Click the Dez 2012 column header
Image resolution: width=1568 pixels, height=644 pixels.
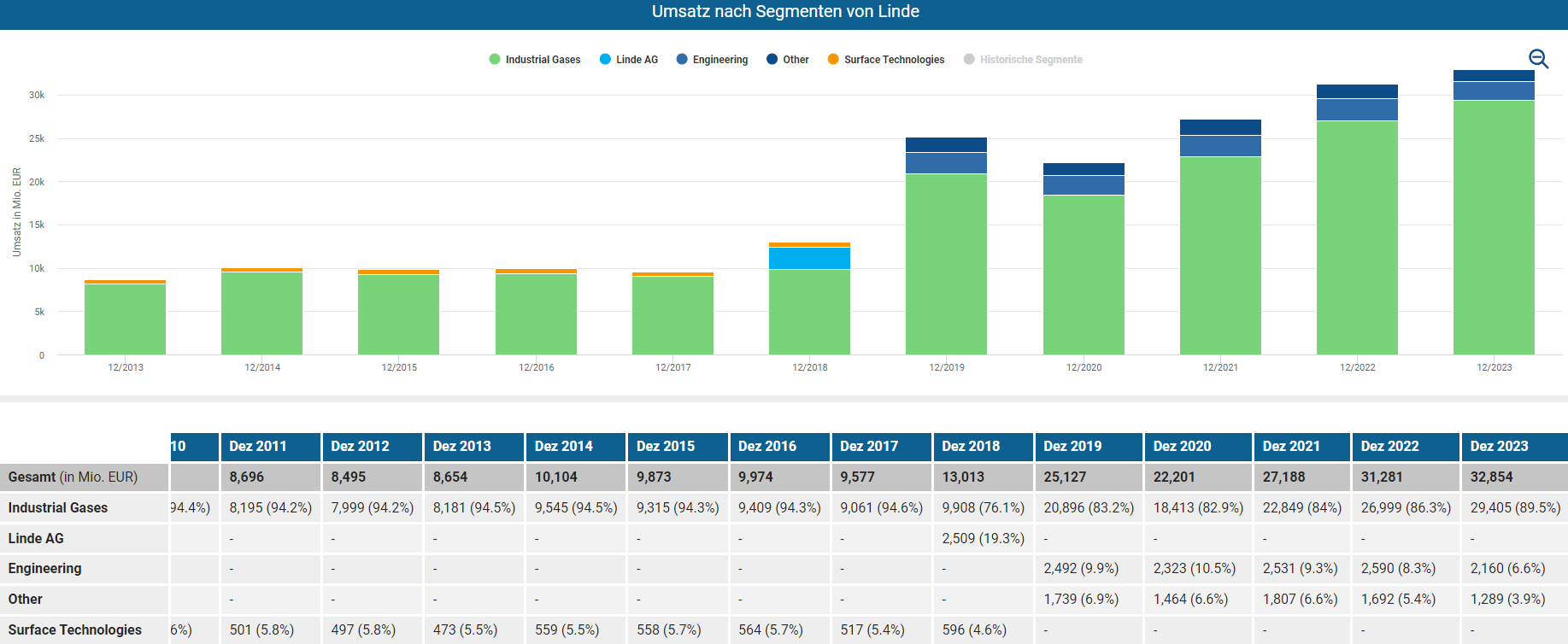coord(373,447)
